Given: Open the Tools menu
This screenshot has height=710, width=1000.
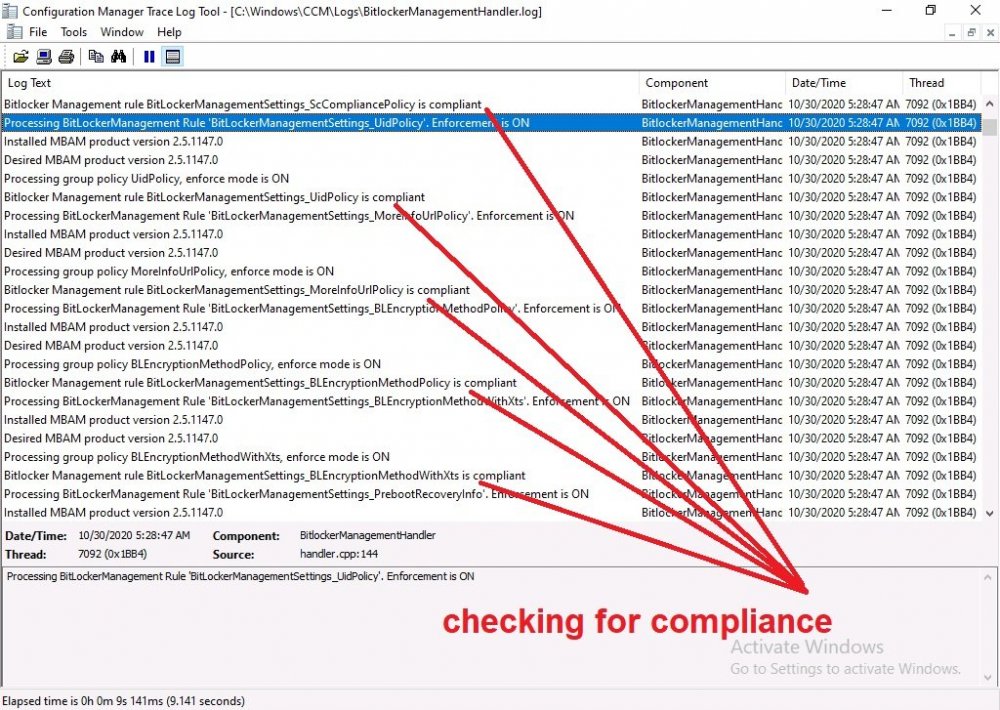Looking at the screenshot, I should click(73, 32).
